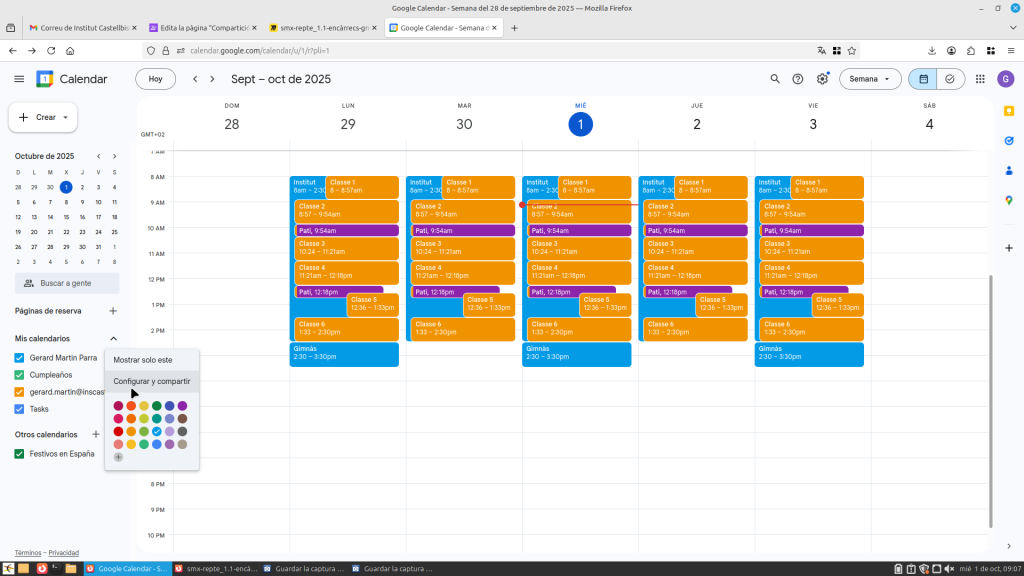1024x576 pixels.
Task: Open the settings gear menu
Action: click(x=822, y=79)
